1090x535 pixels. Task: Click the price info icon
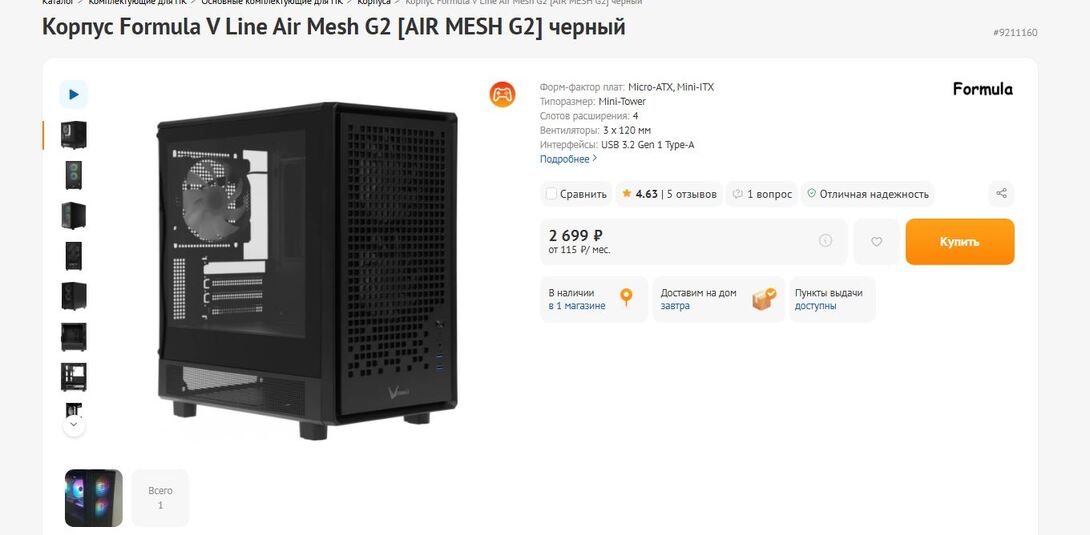coord(825,241)
